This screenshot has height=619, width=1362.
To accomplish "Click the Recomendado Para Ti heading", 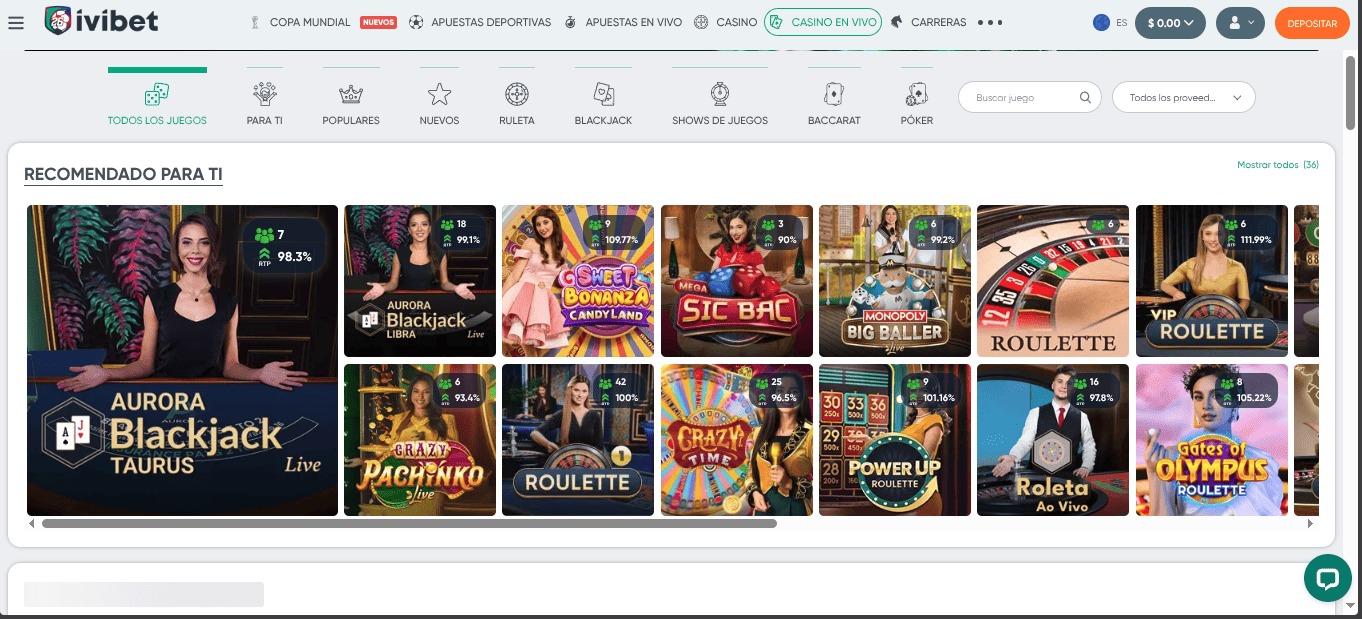I will pos(123,174).
